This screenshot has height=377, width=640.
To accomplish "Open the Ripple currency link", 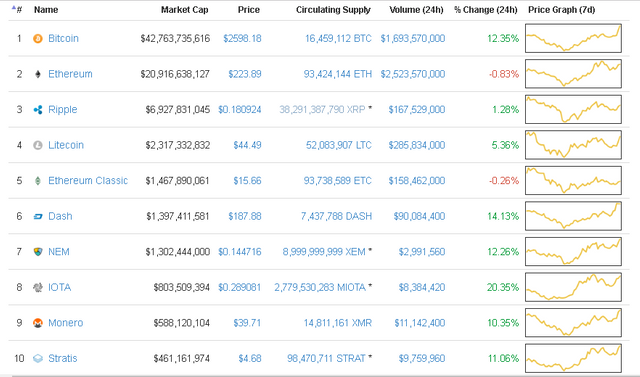I will click(62, 109).
